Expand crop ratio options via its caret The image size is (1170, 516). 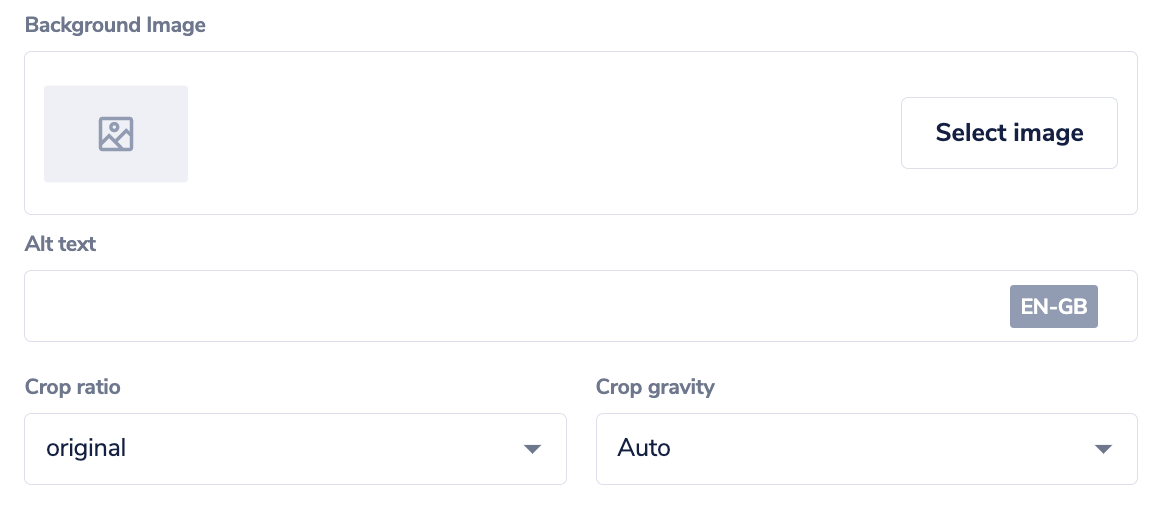click(x=533, y=449)
